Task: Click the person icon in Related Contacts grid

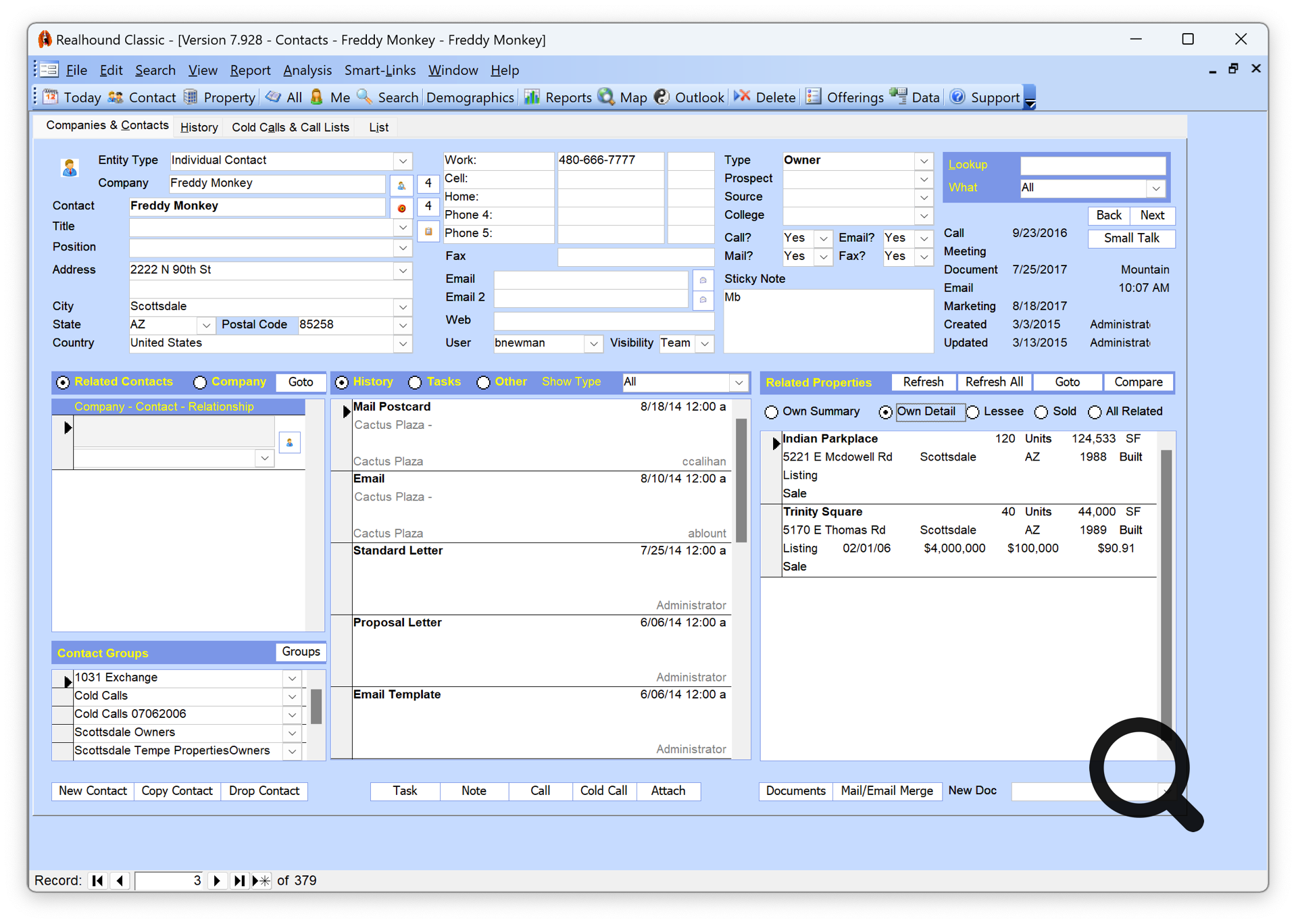Action: 290,443
